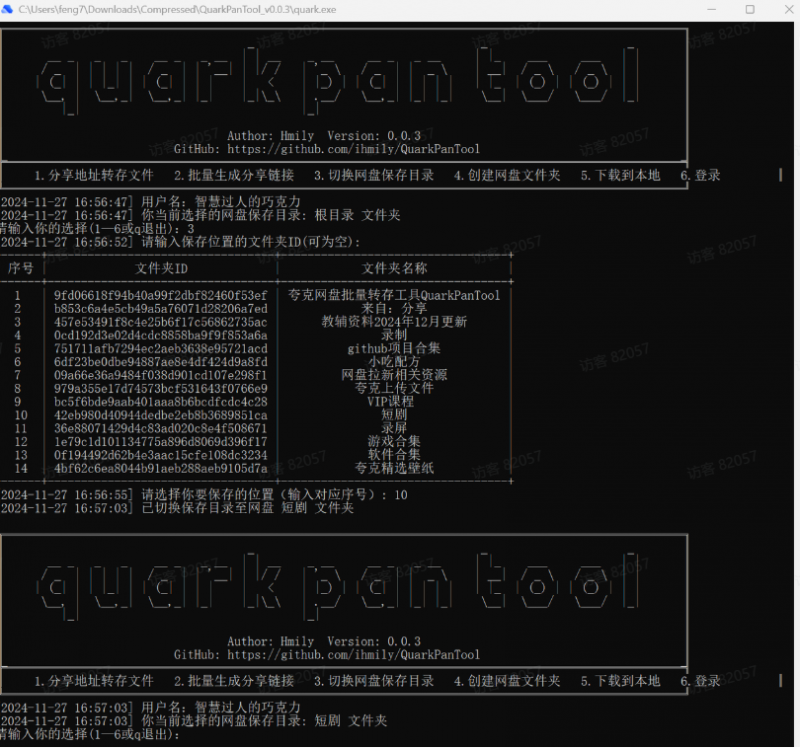800x748 pixels.
Task: Click folder name 夸克精选壁纸
Action: pyautogui.click(x=394, y=468)
